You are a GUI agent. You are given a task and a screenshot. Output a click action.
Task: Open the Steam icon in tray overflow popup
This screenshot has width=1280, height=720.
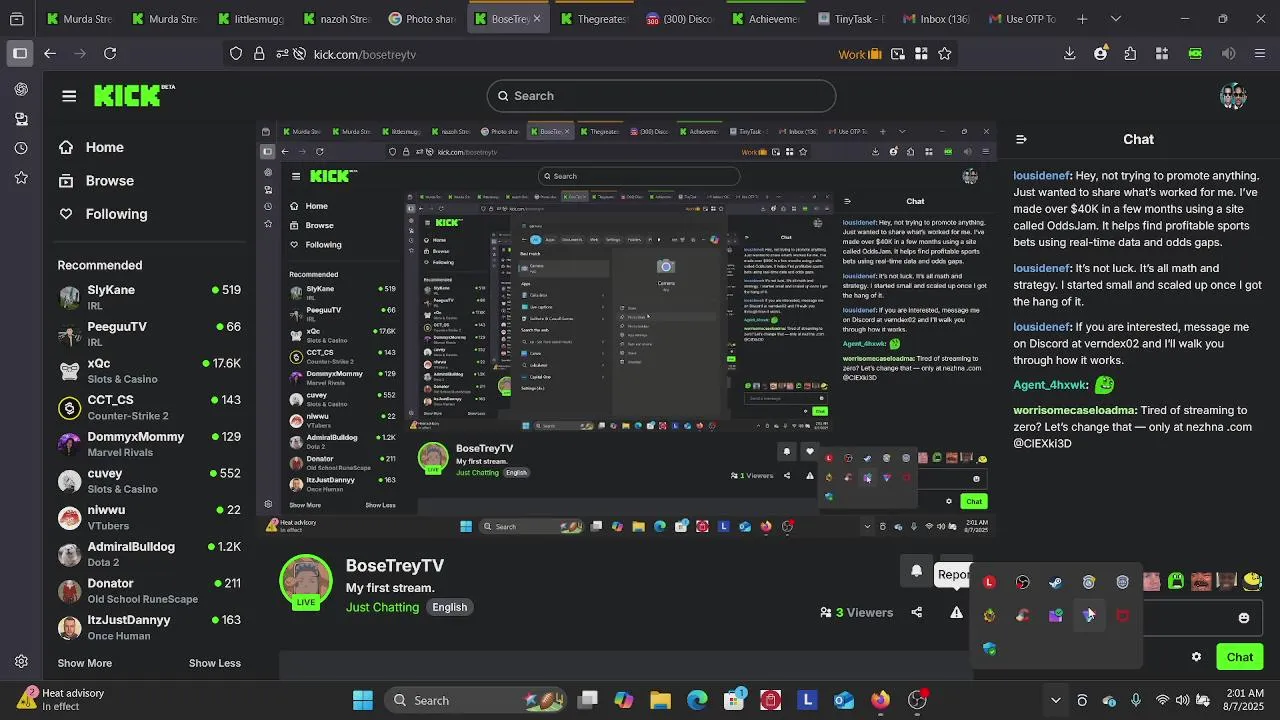(1055, 582)
